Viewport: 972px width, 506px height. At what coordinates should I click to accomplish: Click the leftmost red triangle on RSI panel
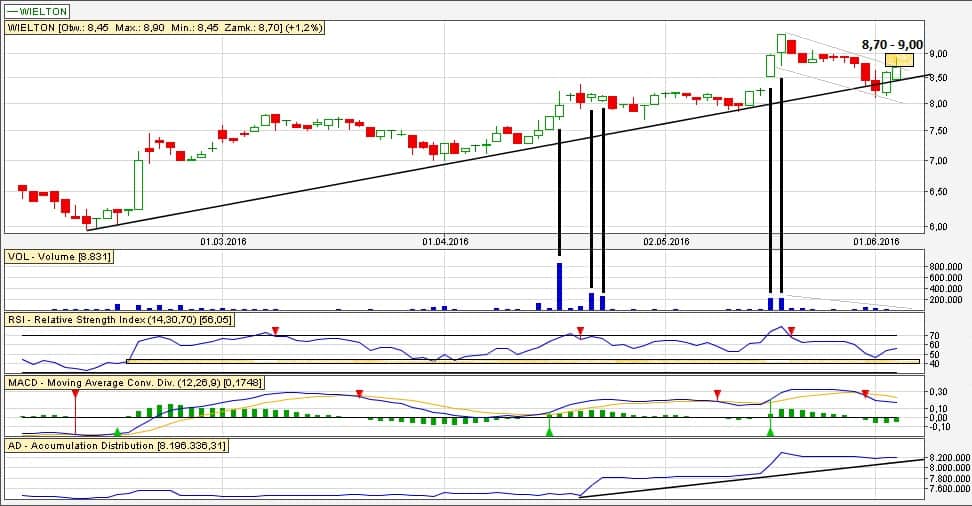(275, 331)
